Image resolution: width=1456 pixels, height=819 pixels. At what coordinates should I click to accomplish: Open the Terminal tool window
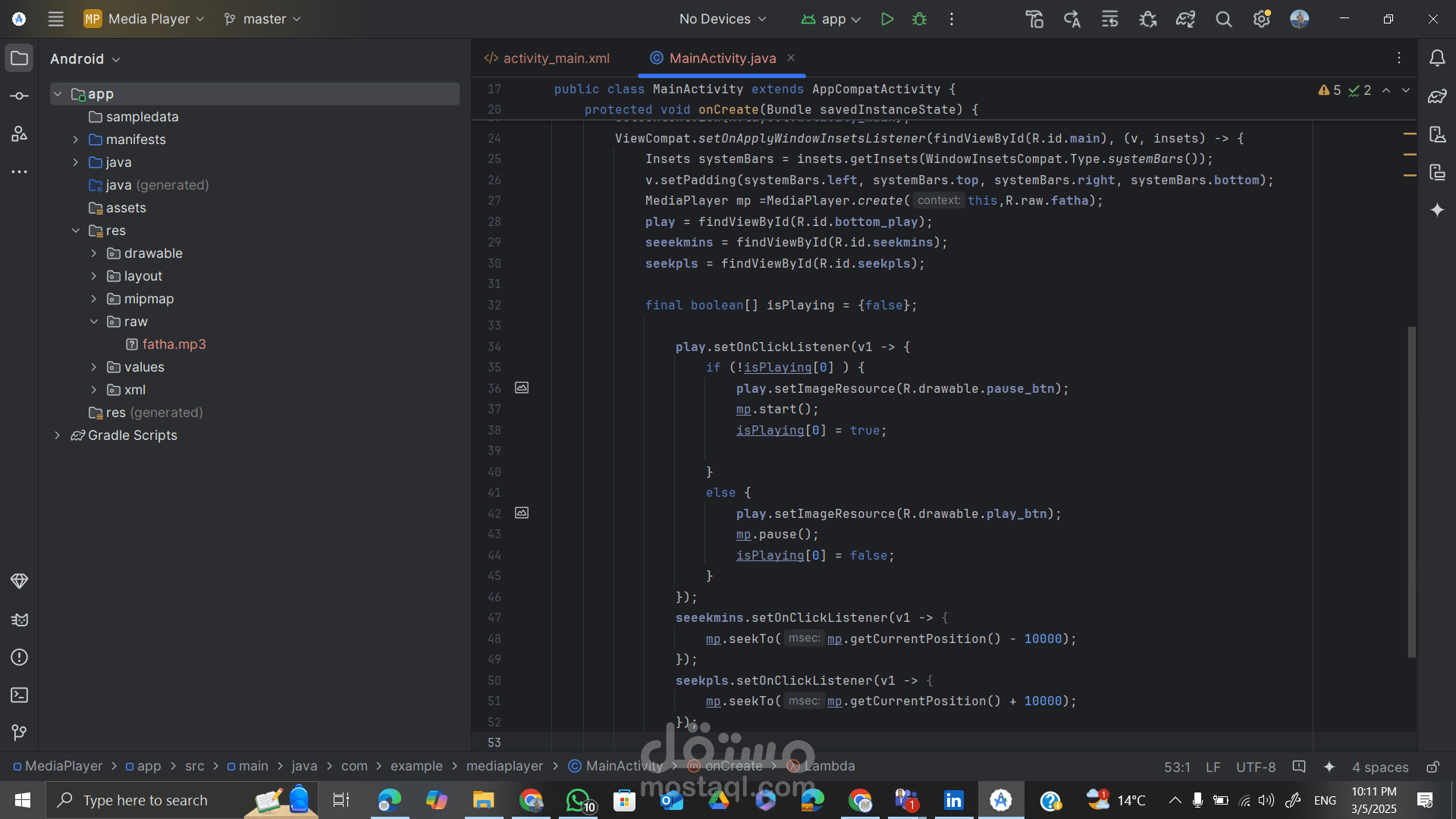pos(20,695)
